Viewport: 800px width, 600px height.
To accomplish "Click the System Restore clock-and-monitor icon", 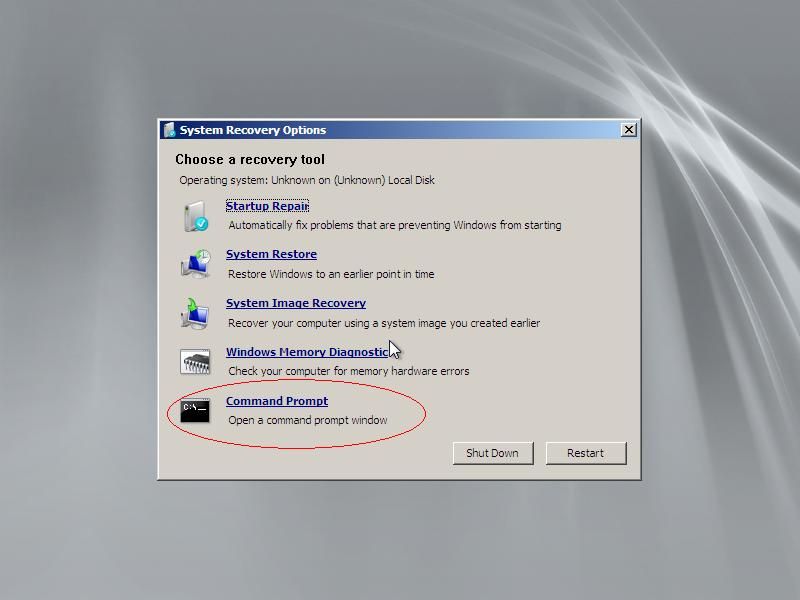I will 195,264.
